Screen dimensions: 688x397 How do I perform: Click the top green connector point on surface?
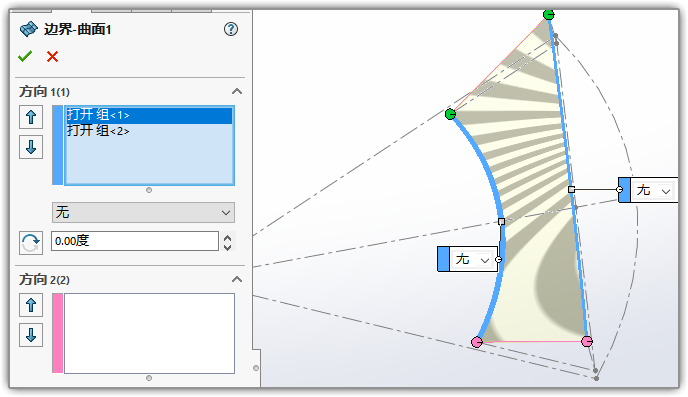(x=548, y=15)
